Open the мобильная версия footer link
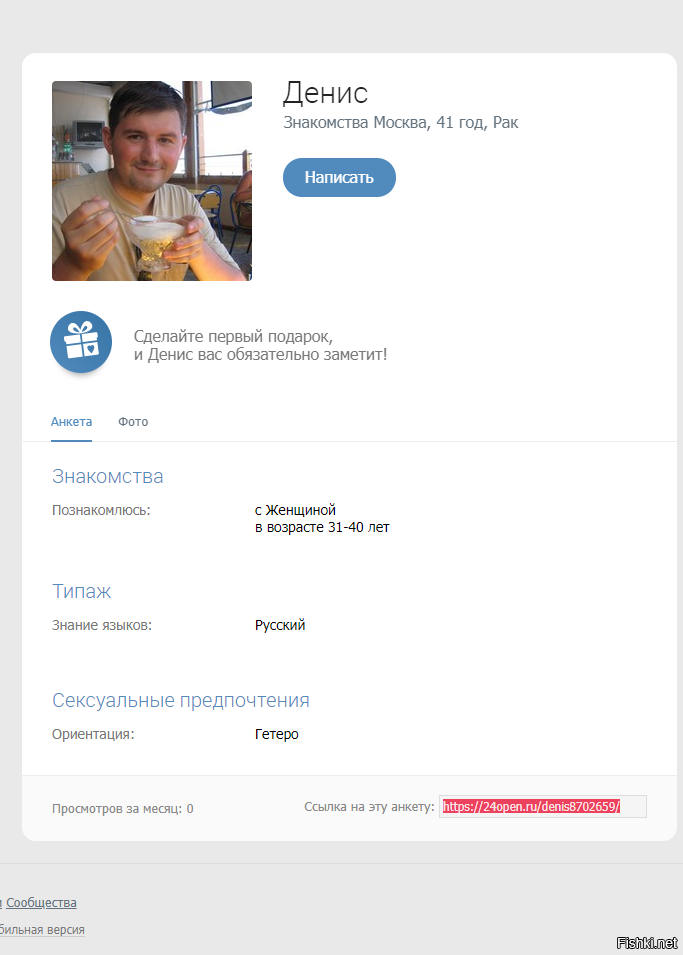This screenshot has width=683, height=955. tap(42, 929)
